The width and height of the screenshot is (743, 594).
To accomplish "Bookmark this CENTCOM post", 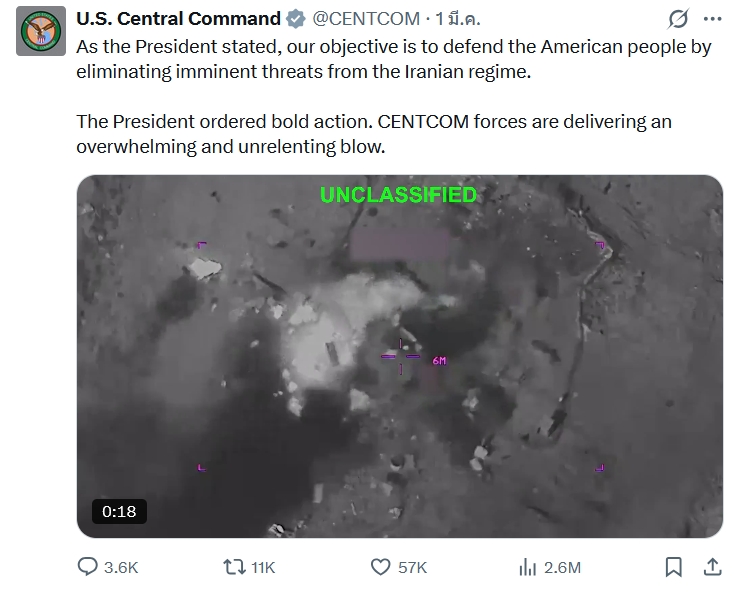I will click(x=674, y=567).
